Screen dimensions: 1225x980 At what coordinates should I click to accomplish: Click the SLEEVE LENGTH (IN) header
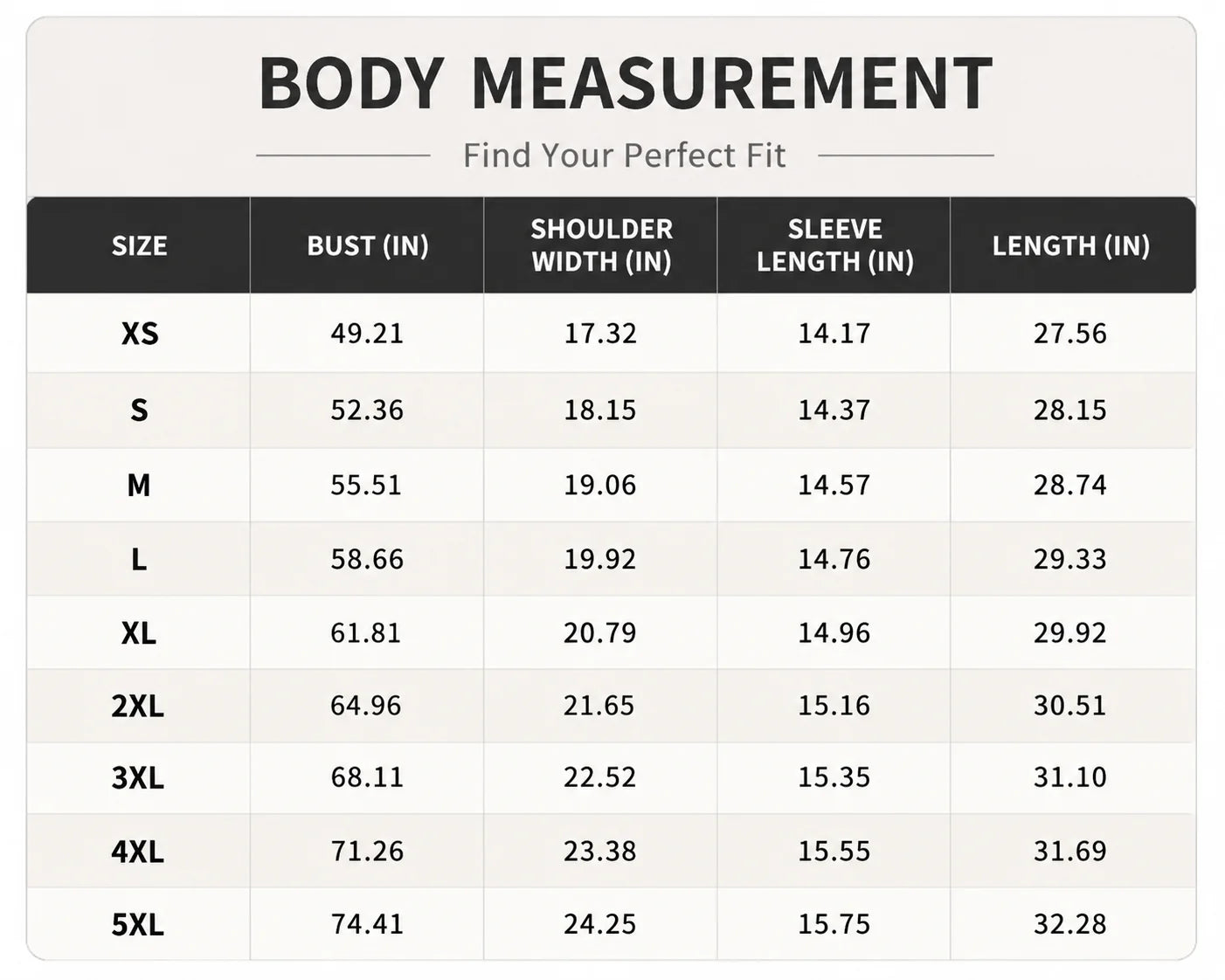pyautogui.click(x=834, y=245)
